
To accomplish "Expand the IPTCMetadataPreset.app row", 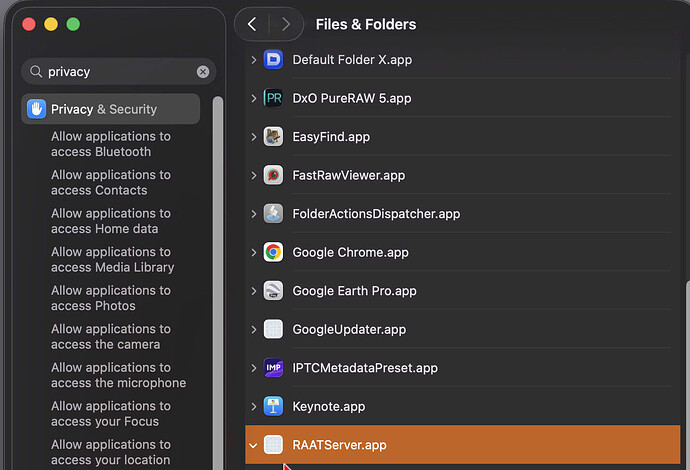I will pyautogui.click(x=254, y=368).
